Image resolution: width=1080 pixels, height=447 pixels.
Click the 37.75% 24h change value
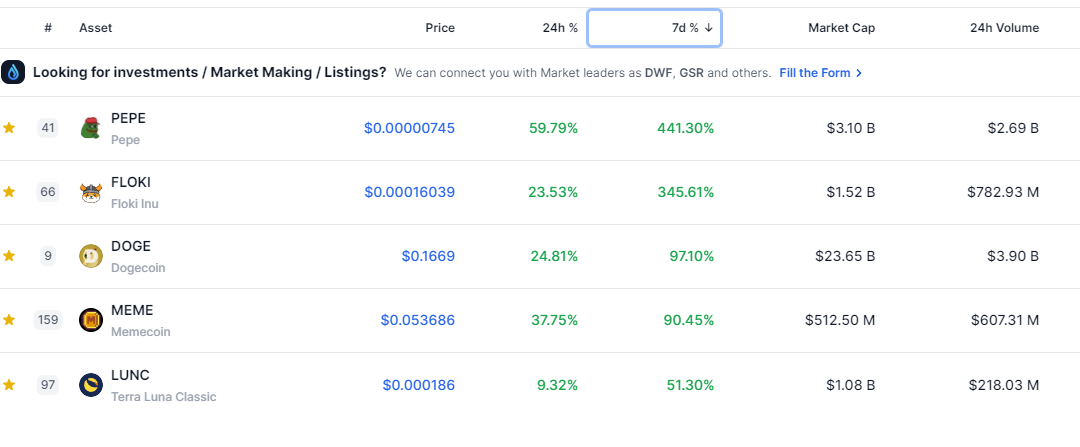[x=554, y=320]
